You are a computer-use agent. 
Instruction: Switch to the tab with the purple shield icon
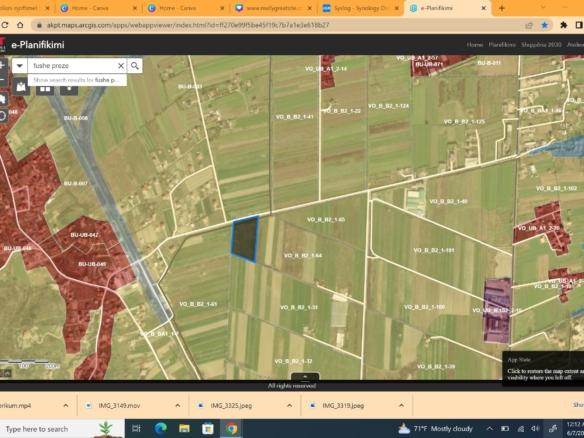point(274,8)
